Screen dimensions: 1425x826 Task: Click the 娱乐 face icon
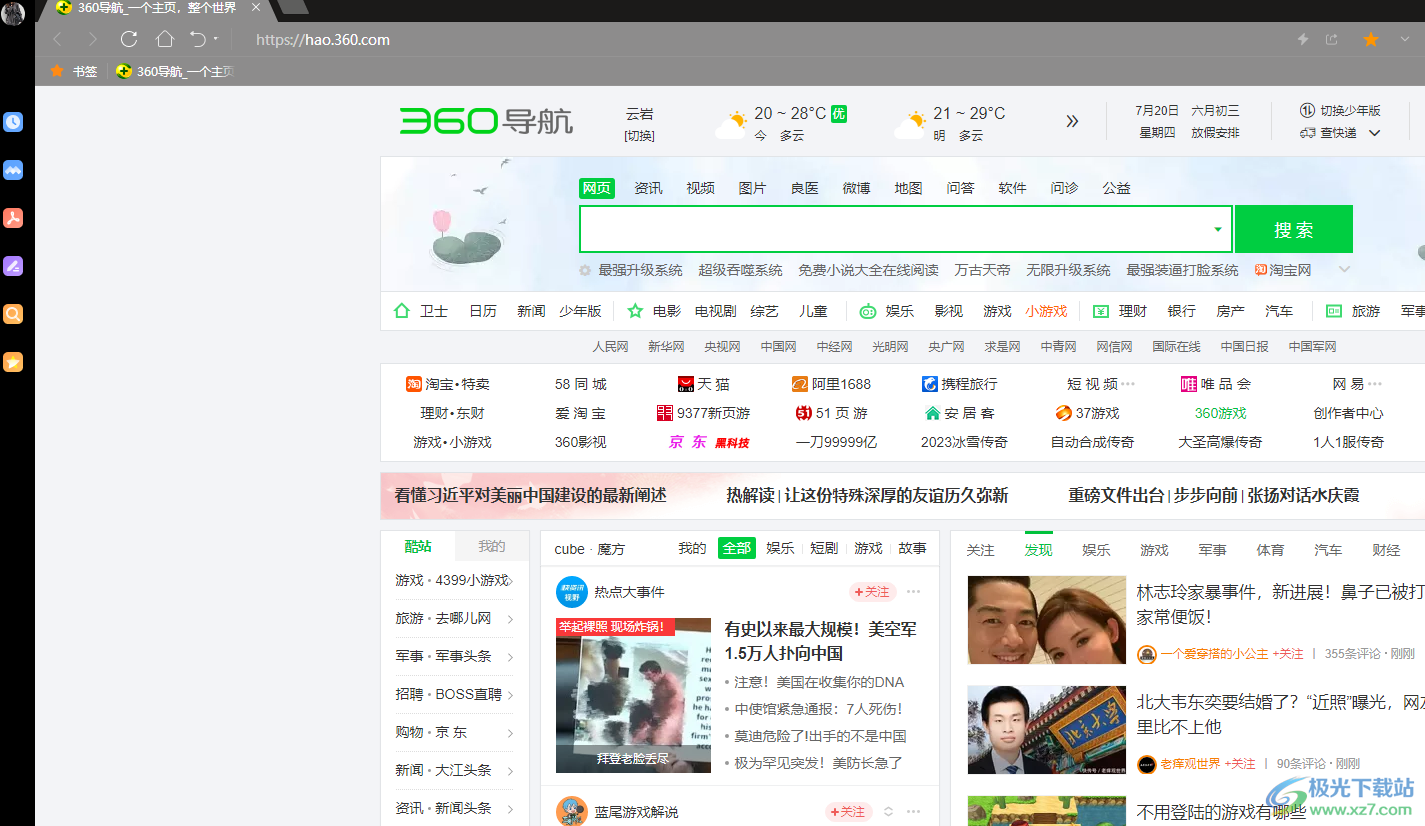pos(867,311)
